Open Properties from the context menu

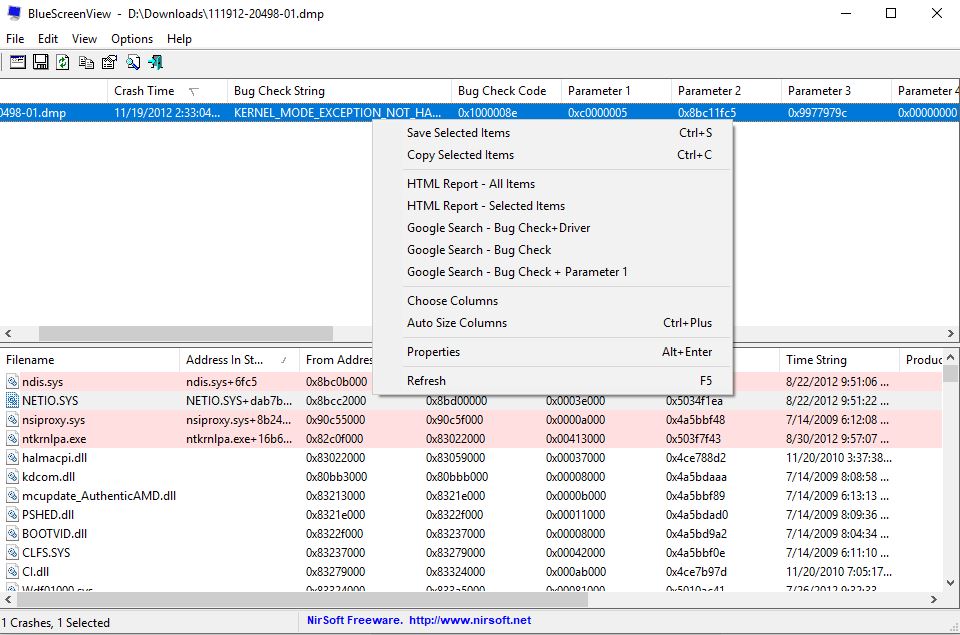click(x=552, y=351)
